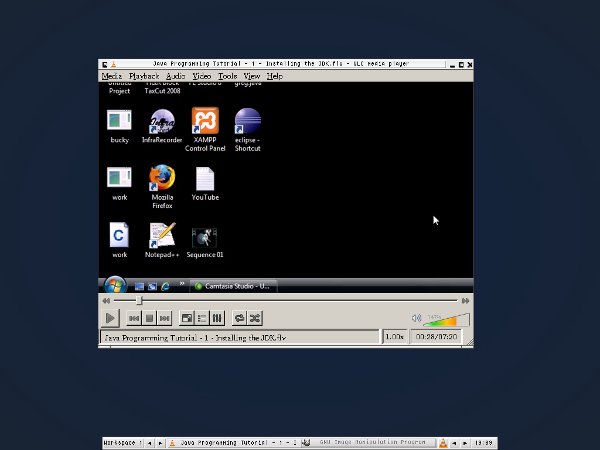
Task: Show the playlist panel button
Action: (202, 318)
